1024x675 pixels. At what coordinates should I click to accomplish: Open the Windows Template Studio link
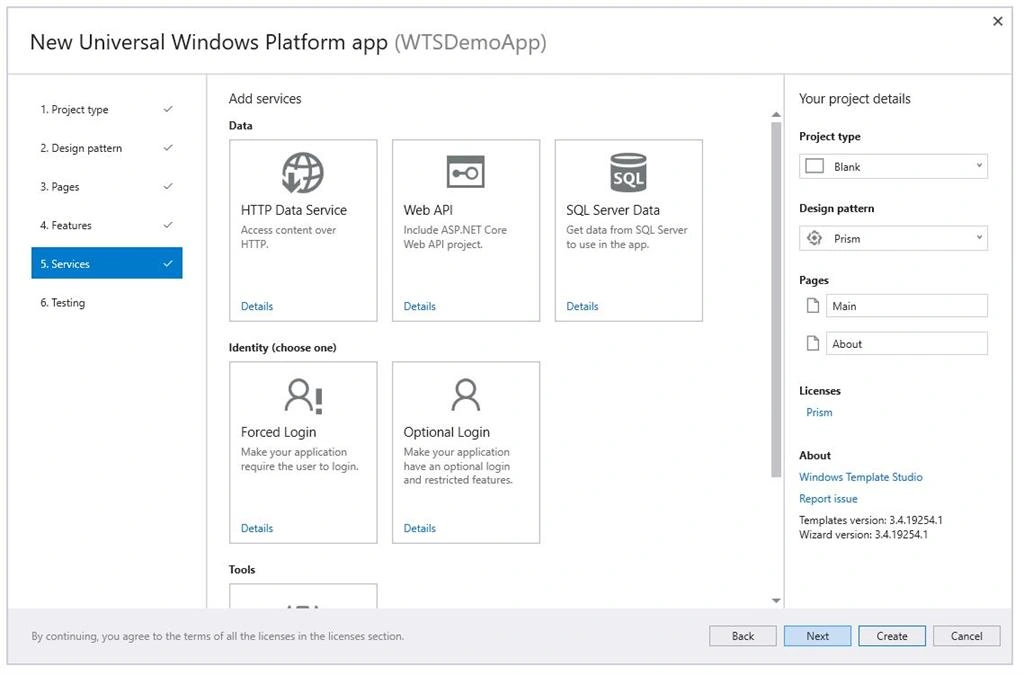coord(861,477)
